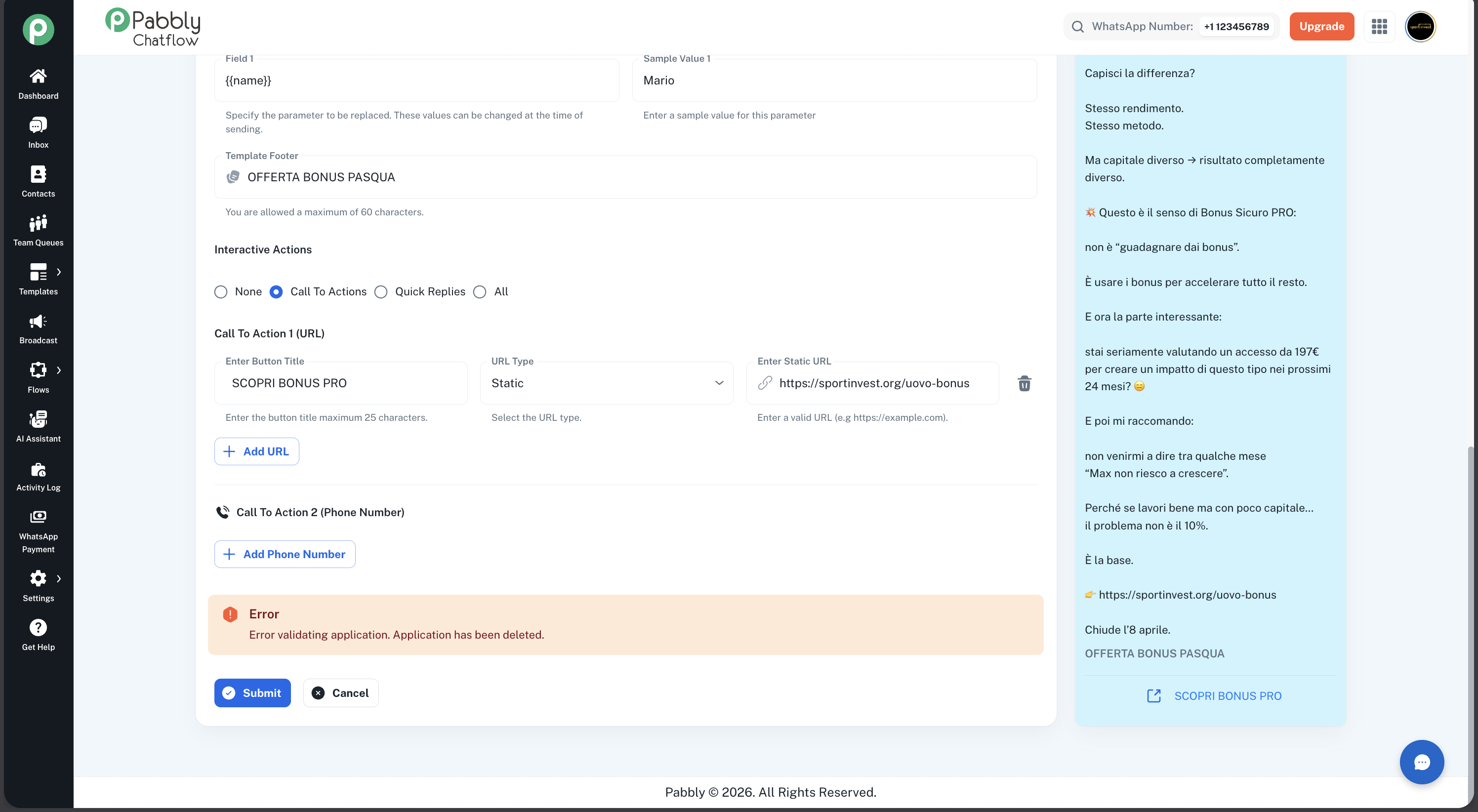Click the profile avatar icon
The width and height of the screenshot is (1478, 812).
point(1420,26)
